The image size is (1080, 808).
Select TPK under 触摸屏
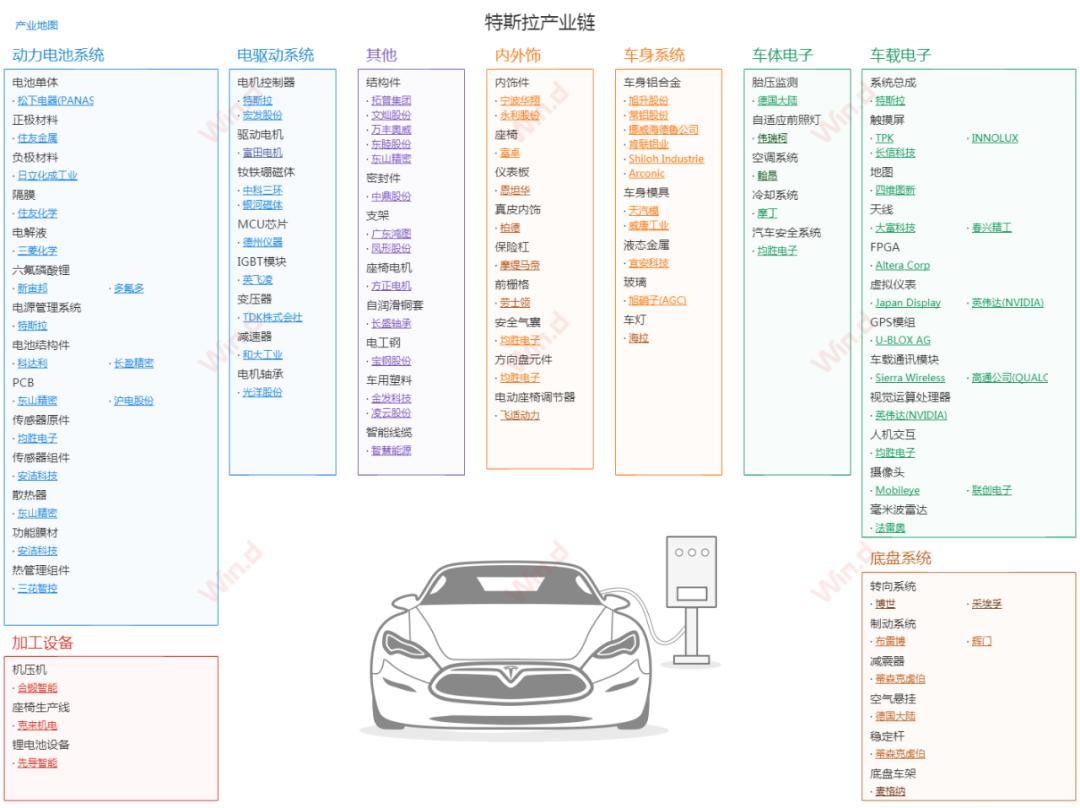point(884,138)
